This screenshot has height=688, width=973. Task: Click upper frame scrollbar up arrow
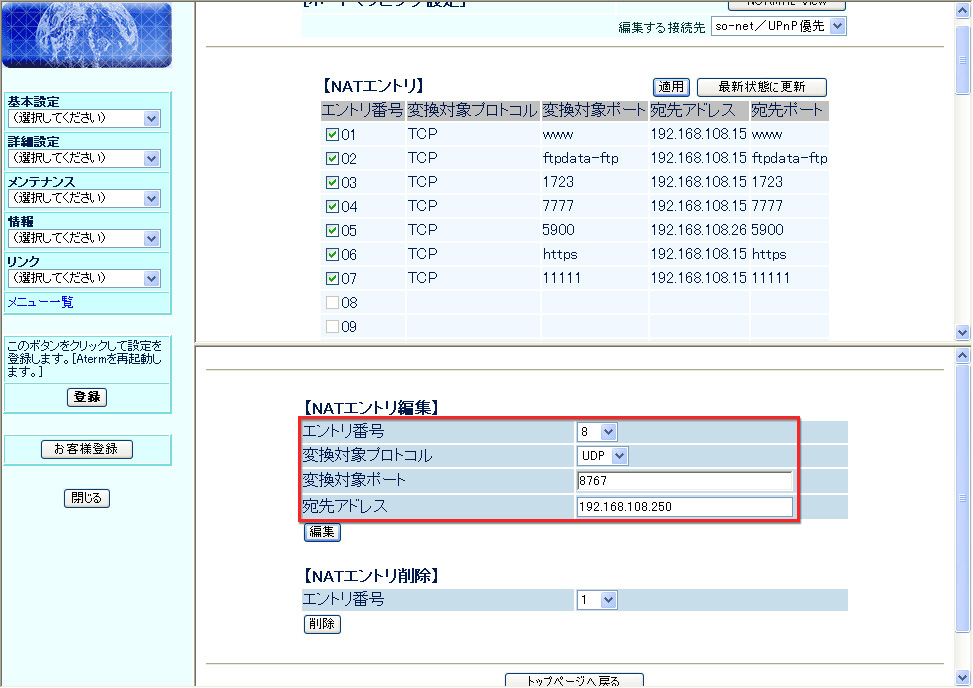[x=962, y=11]
